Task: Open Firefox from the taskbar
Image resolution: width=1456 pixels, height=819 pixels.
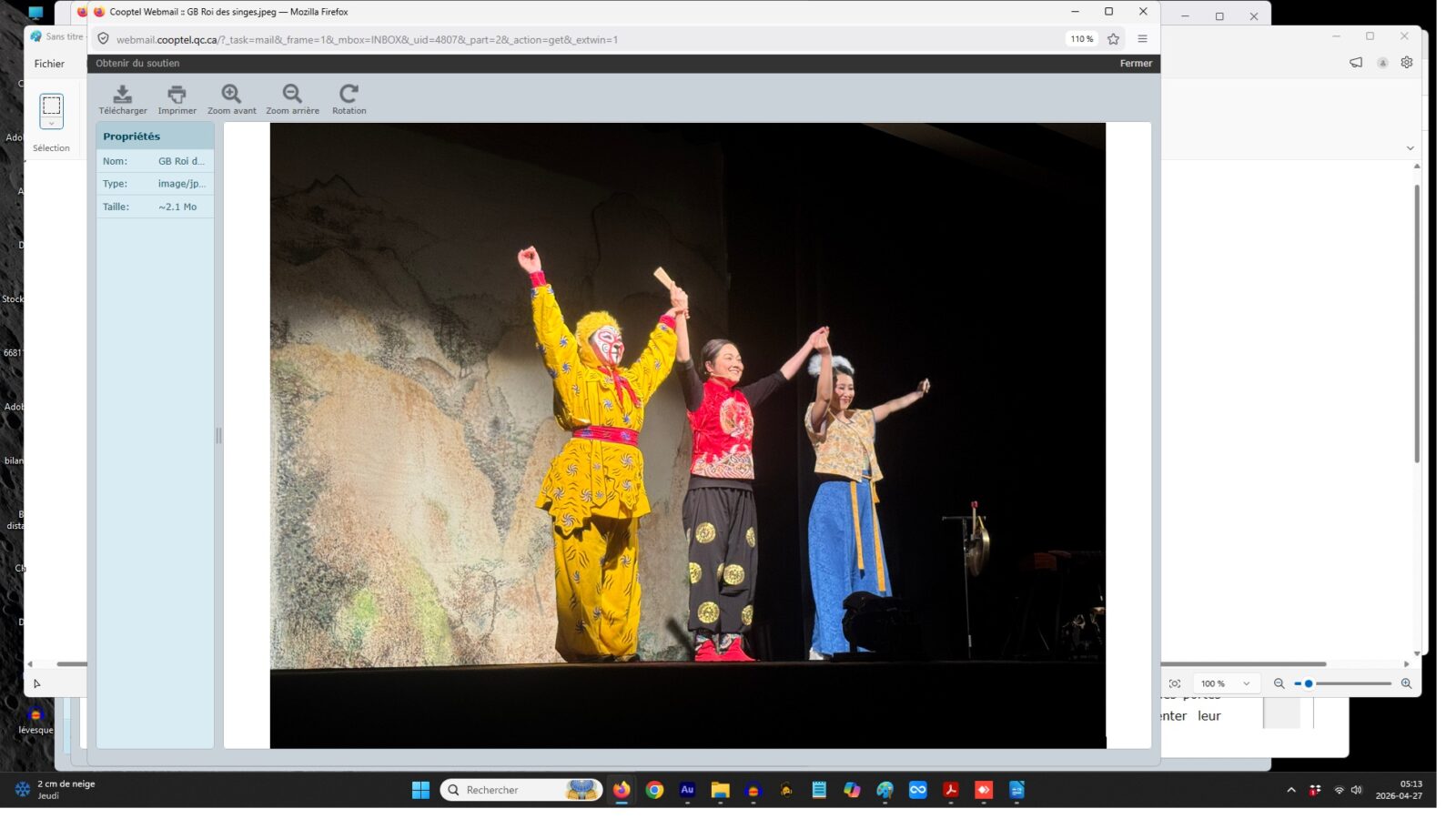Action: coord(622,790)
